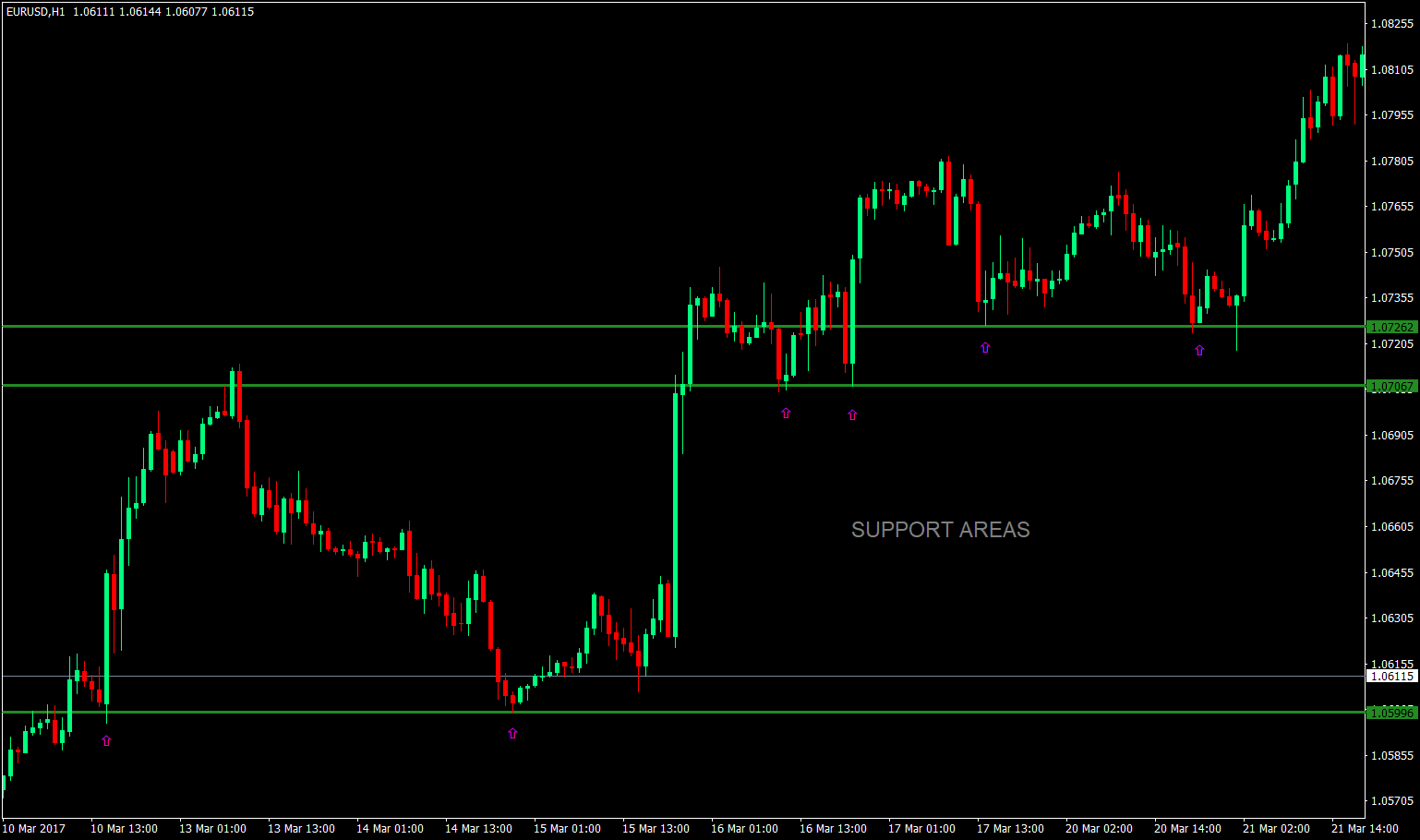
Task: Click the 10 Mar 2017 date label
Action: click(34, 828)
